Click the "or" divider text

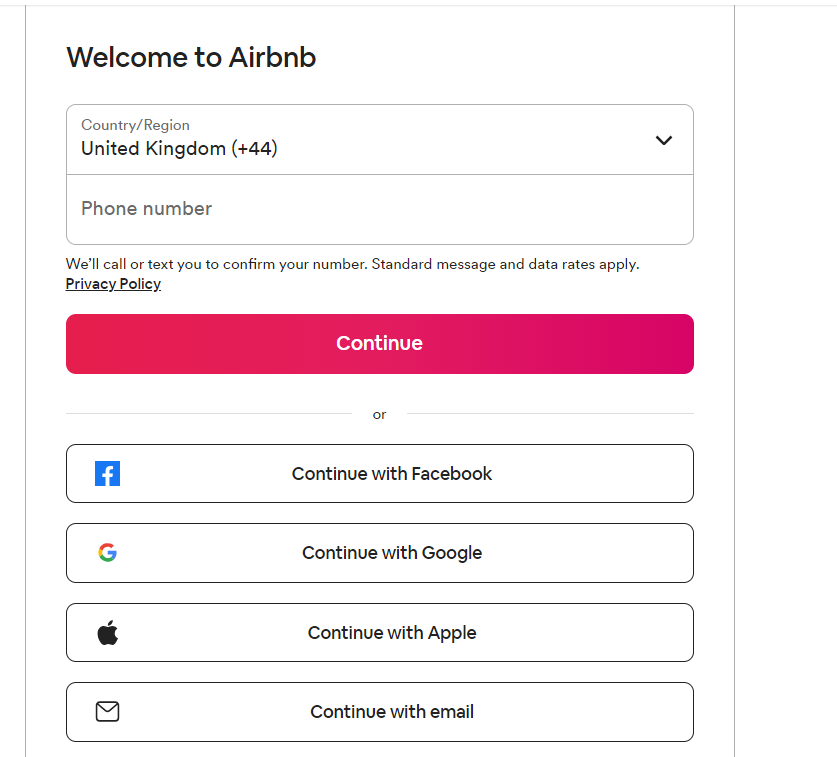tap(379, 414)
